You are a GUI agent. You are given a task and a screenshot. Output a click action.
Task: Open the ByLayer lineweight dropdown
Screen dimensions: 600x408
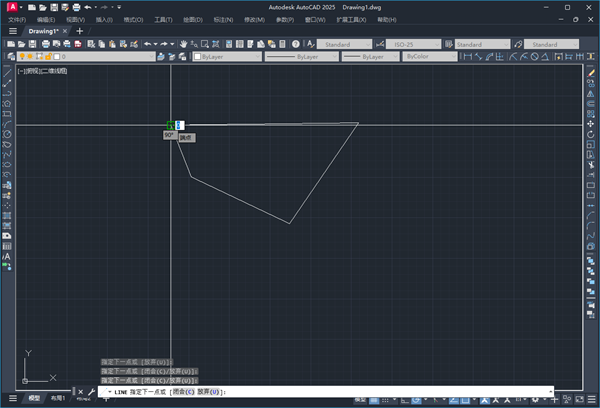click(x=370, y=57)
